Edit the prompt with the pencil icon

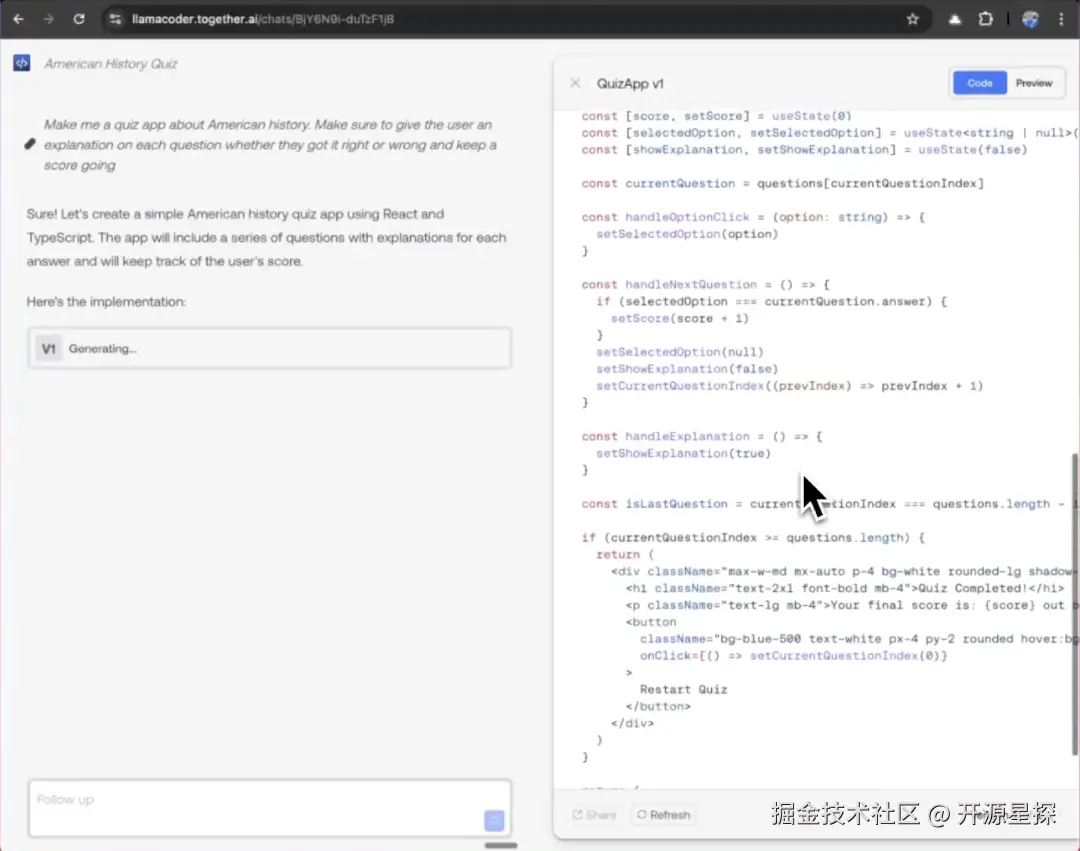(30, 144)
